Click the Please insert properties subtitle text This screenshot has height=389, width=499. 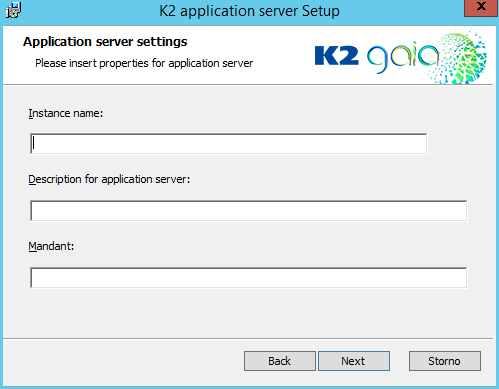click(144, 63)
